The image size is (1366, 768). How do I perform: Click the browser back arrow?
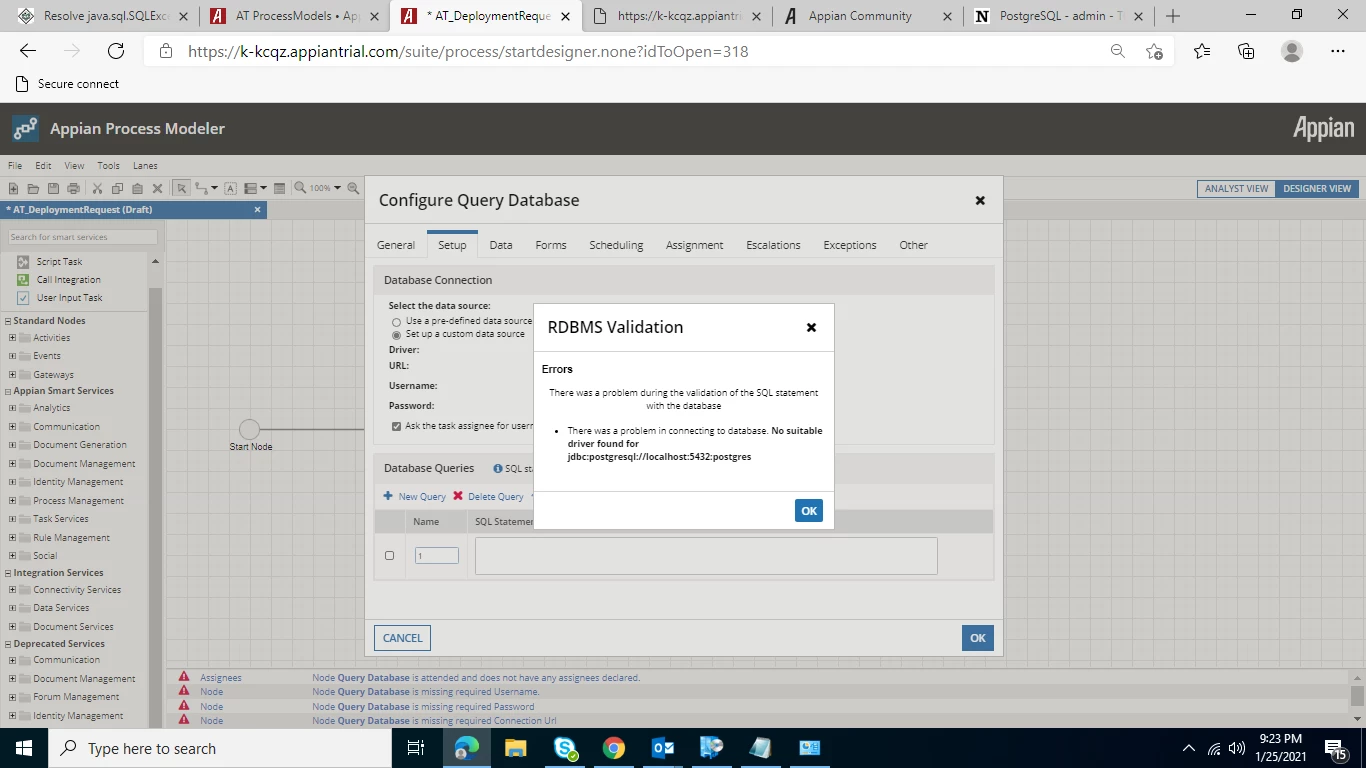pyautogui.click(x=28, y=51)
